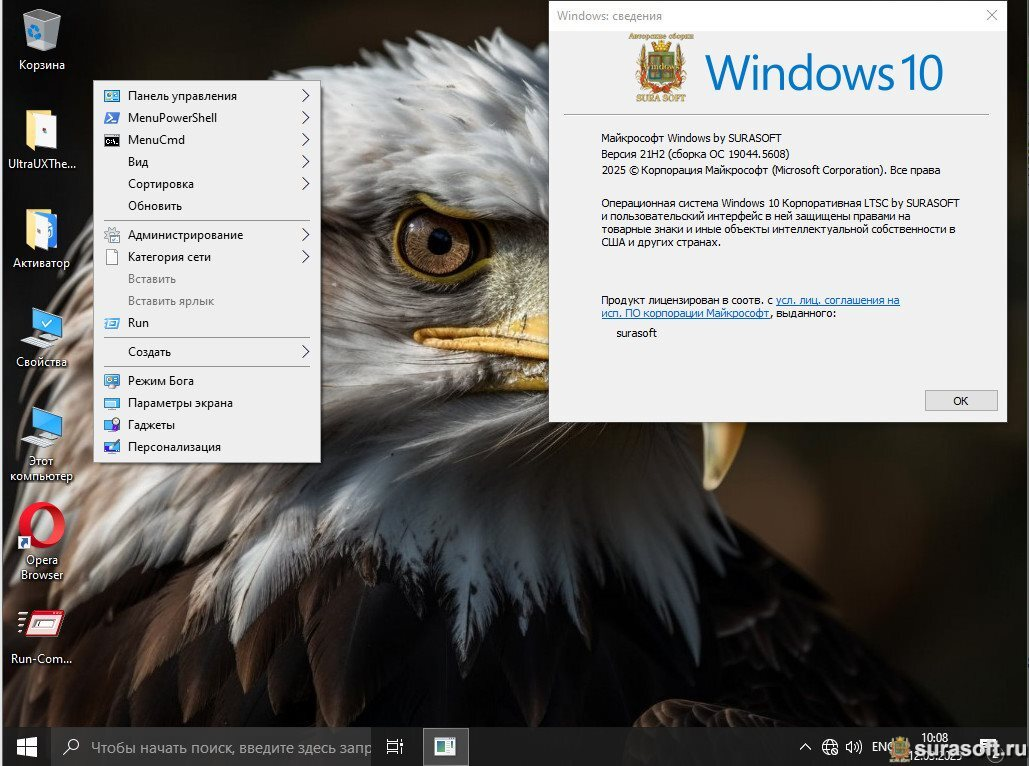The image size is (1029, 766).
Task: Choose Режим Бога menu entry
Action: pos(161,381)
